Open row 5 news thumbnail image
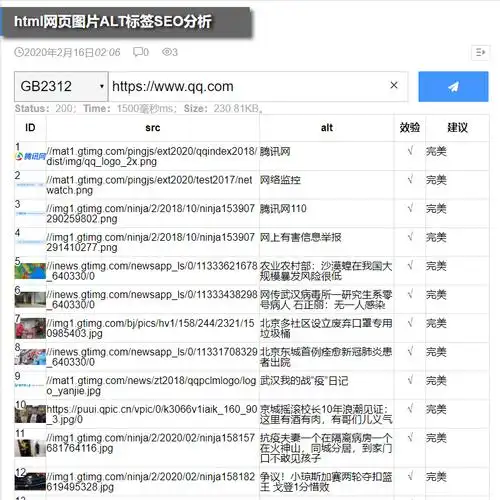This screenshot has height=500, width=500. click(30, 271)
